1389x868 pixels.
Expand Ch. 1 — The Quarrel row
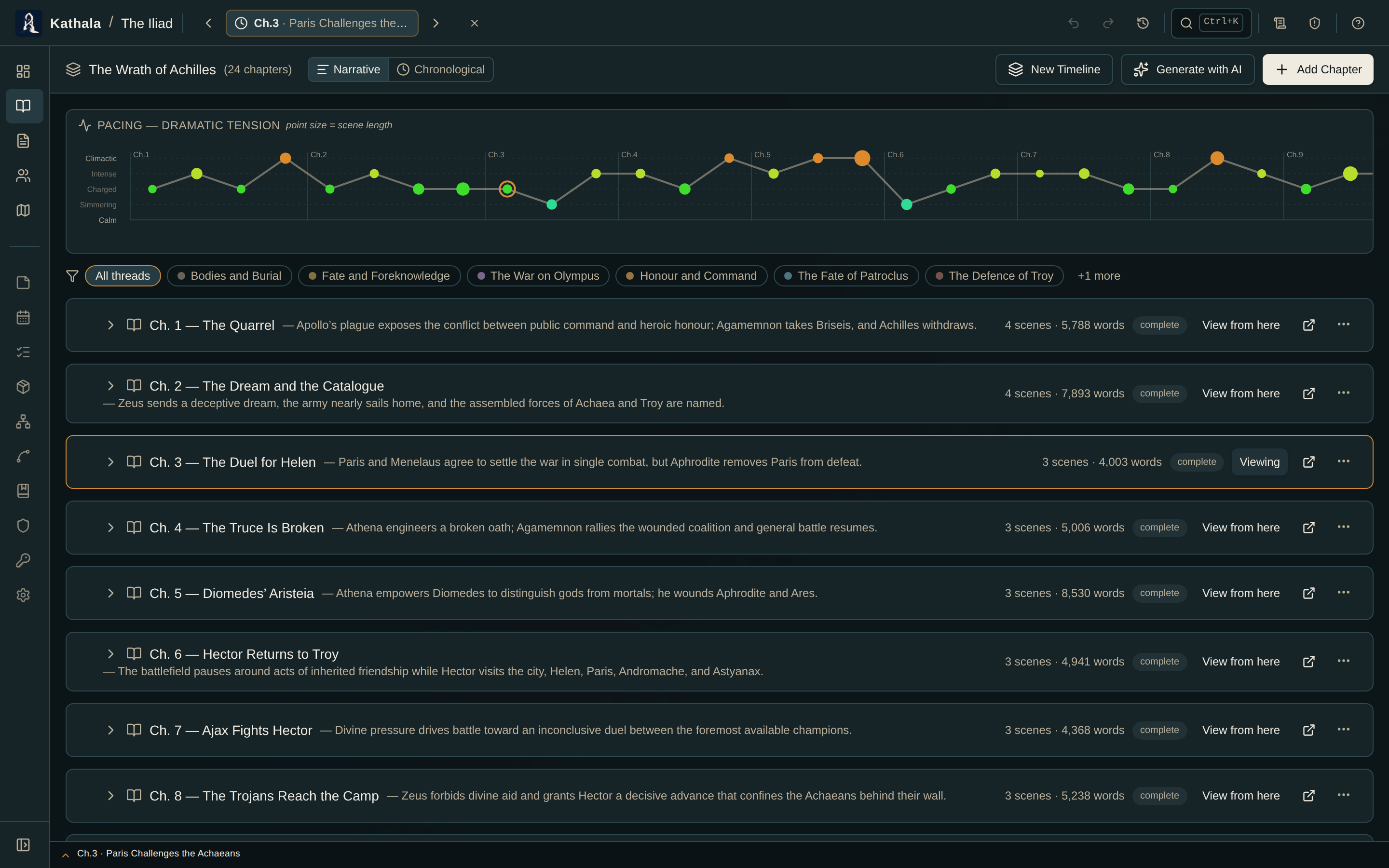[x=111, y=325]
